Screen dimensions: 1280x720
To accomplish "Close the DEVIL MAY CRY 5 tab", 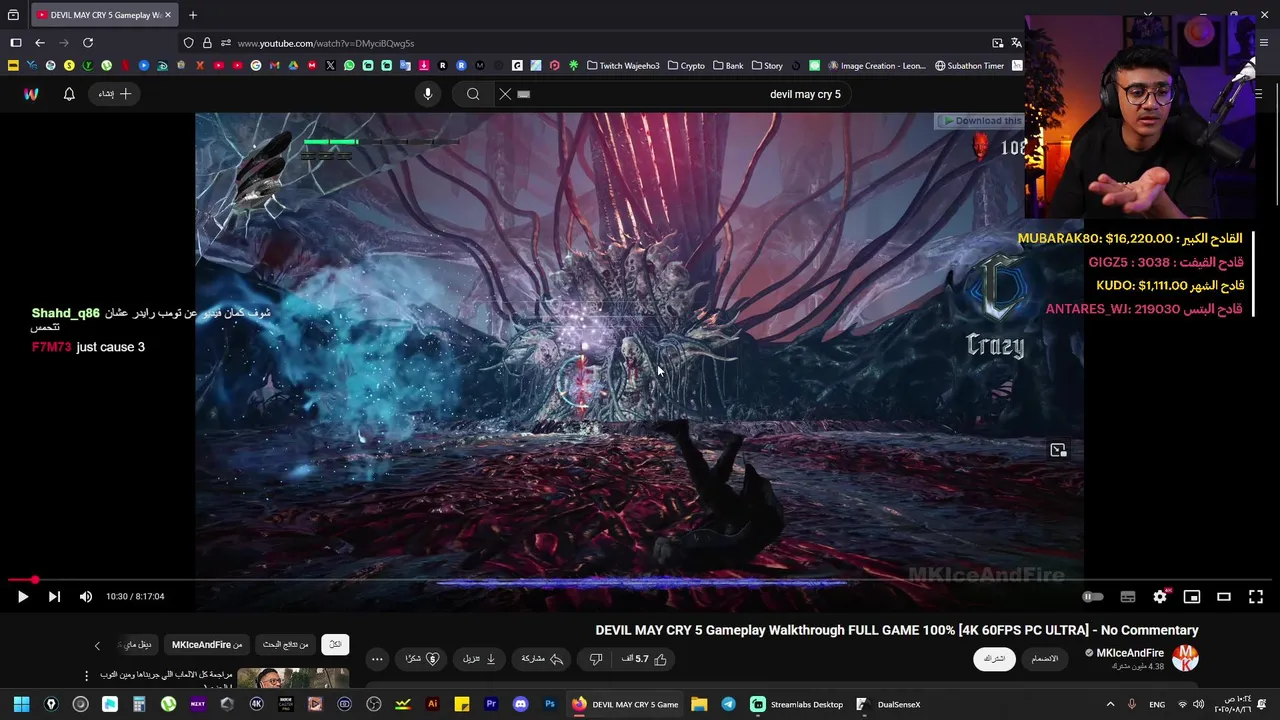I will [168, 15].
